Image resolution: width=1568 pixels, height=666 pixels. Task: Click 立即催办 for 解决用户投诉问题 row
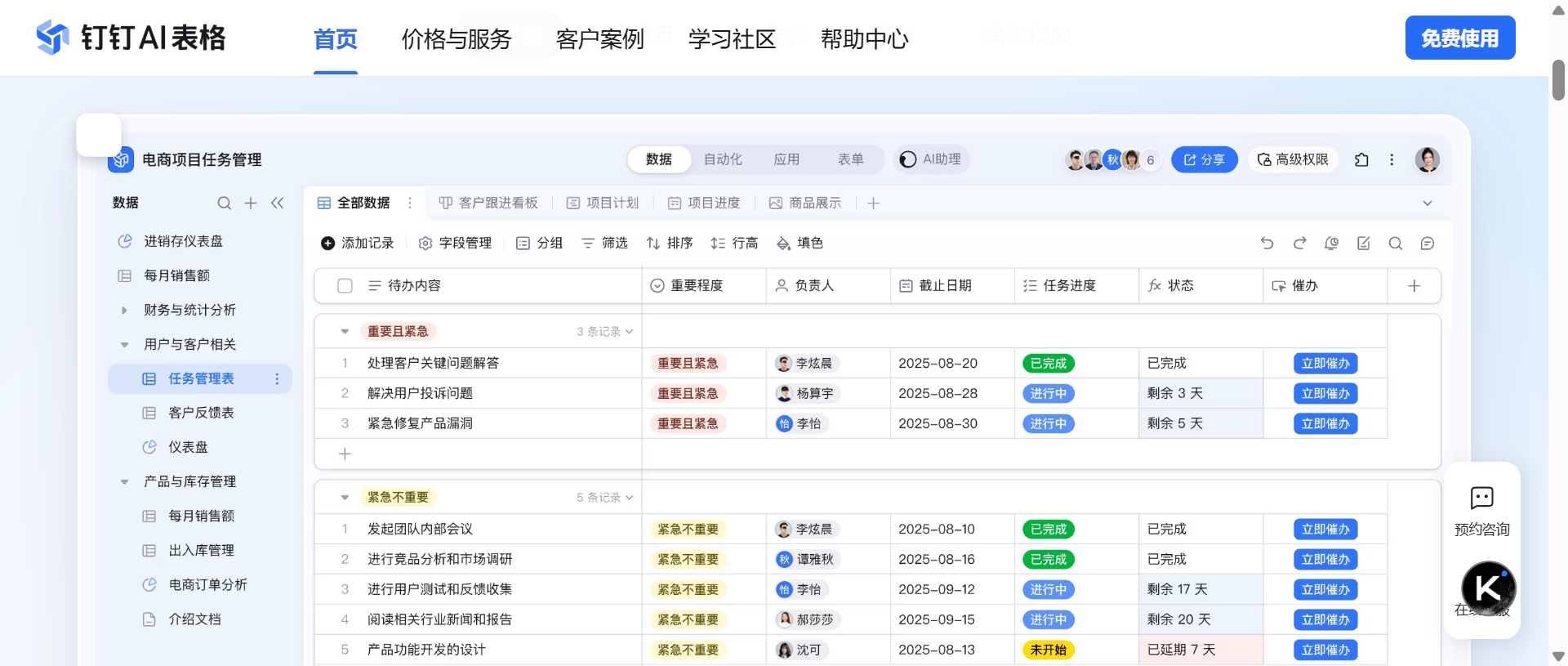[x=1325, y=394]
